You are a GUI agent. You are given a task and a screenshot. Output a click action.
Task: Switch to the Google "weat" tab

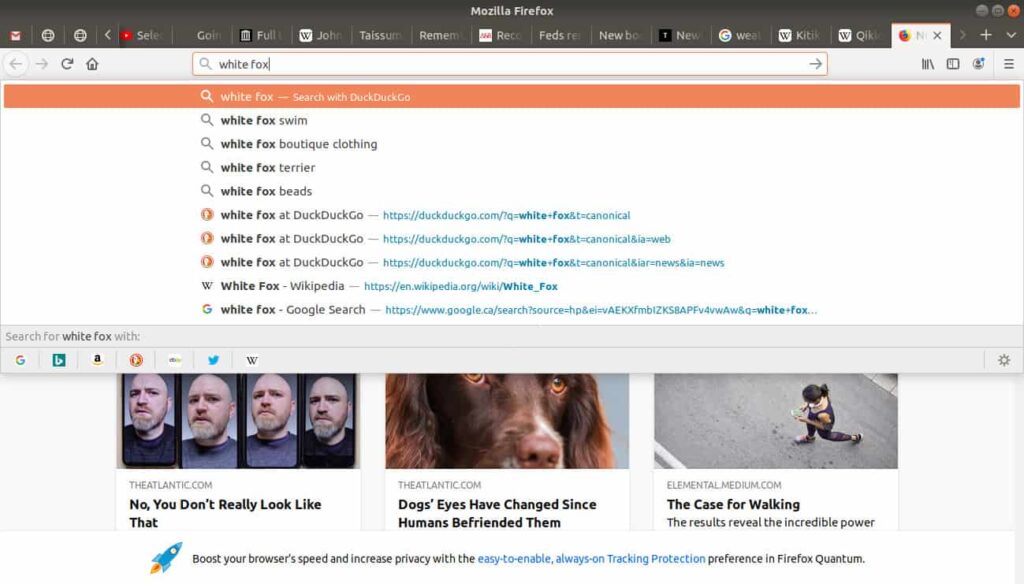(740, 35)
